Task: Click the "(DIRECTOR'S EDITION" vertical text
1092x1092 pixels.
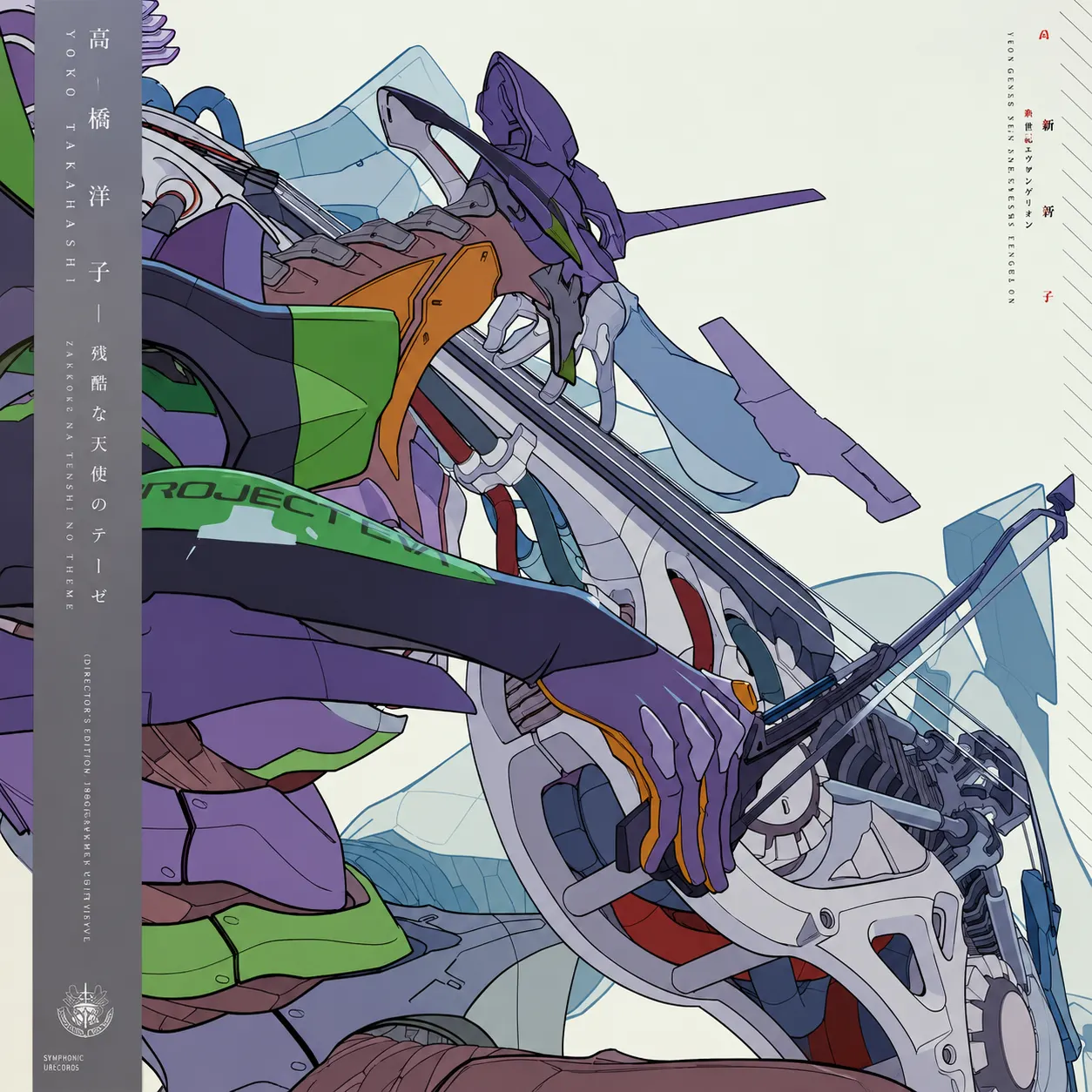Action: pos(87,714)
